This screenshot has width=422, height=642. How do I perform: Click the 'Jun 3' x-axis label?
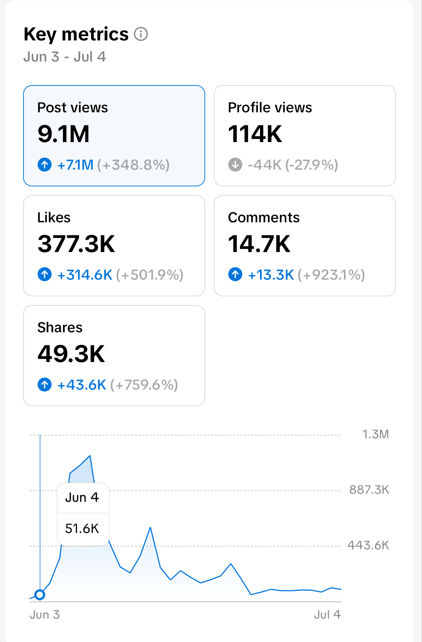coord(45,615)
